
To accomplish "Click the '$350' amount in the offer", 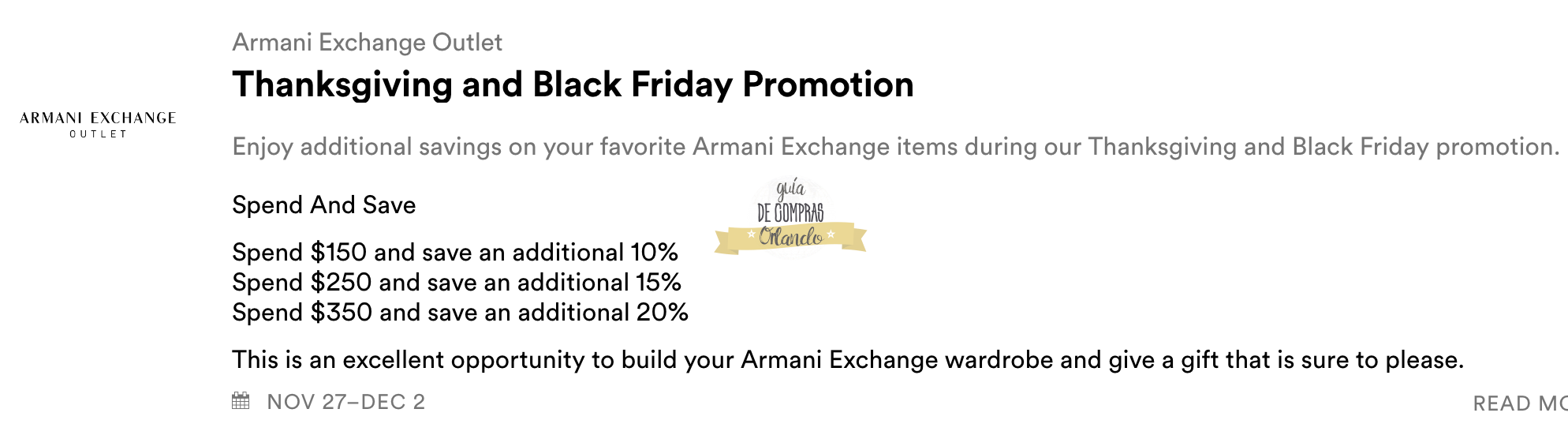I will (341, 313).
